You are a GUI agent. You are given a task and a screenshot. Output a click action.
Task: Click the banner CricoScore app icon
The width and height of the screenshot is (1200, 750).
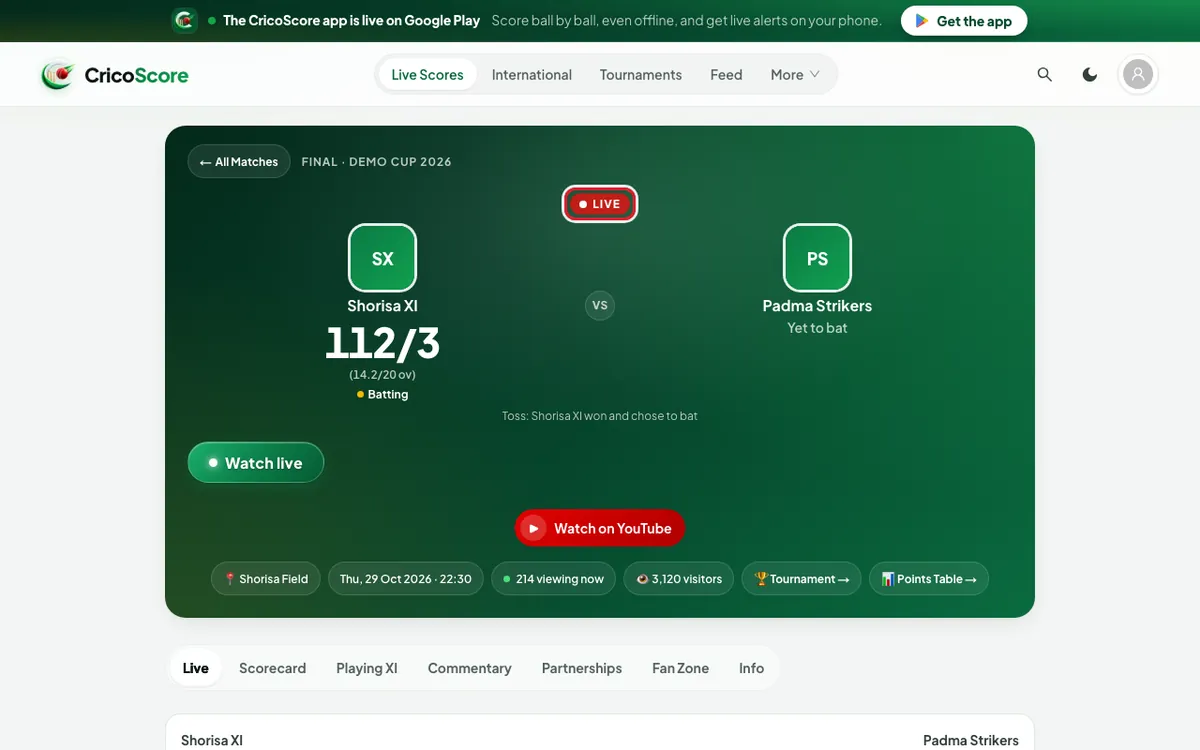[185, 21]
